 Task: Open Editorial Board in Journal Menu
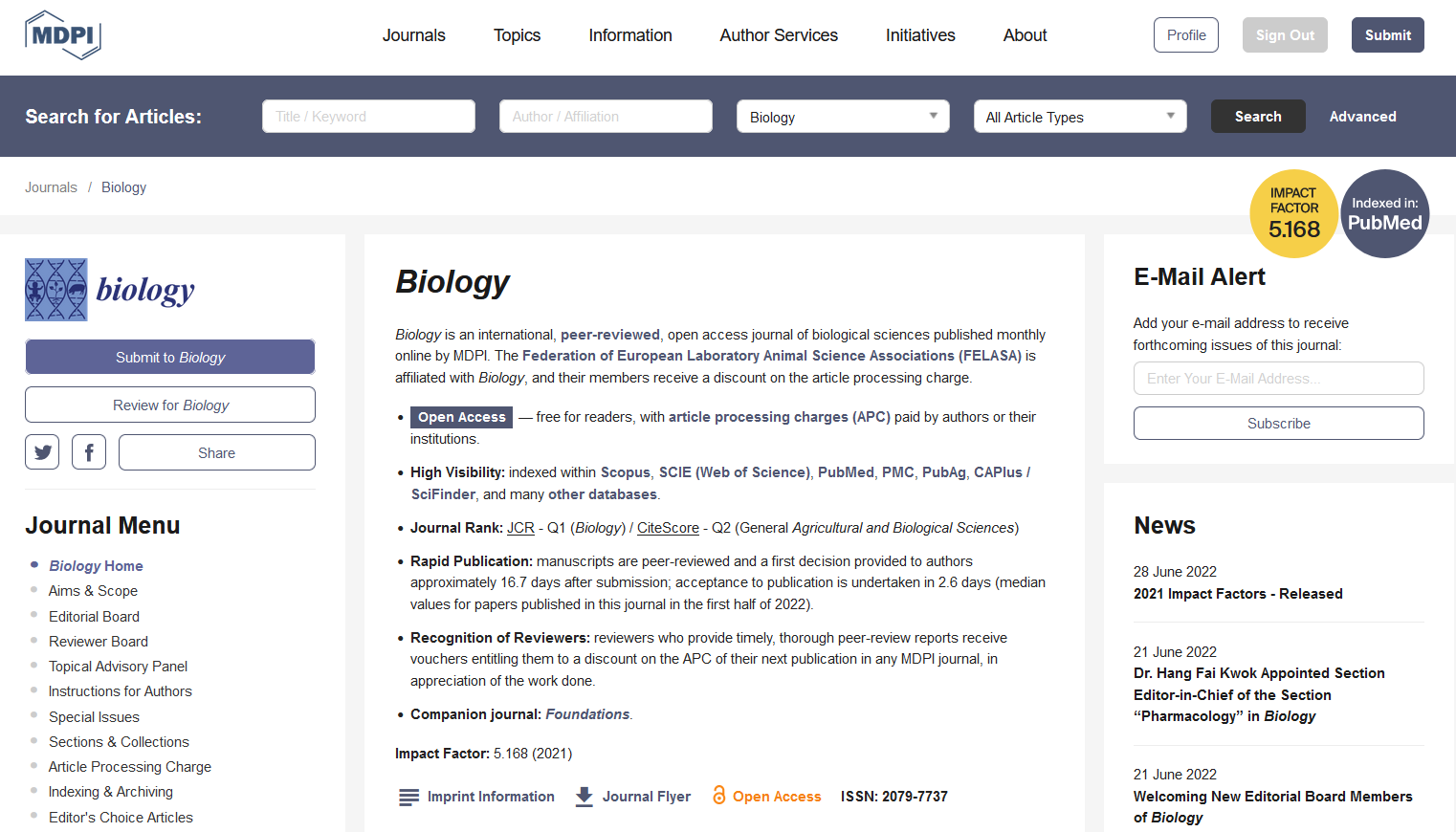94,617
